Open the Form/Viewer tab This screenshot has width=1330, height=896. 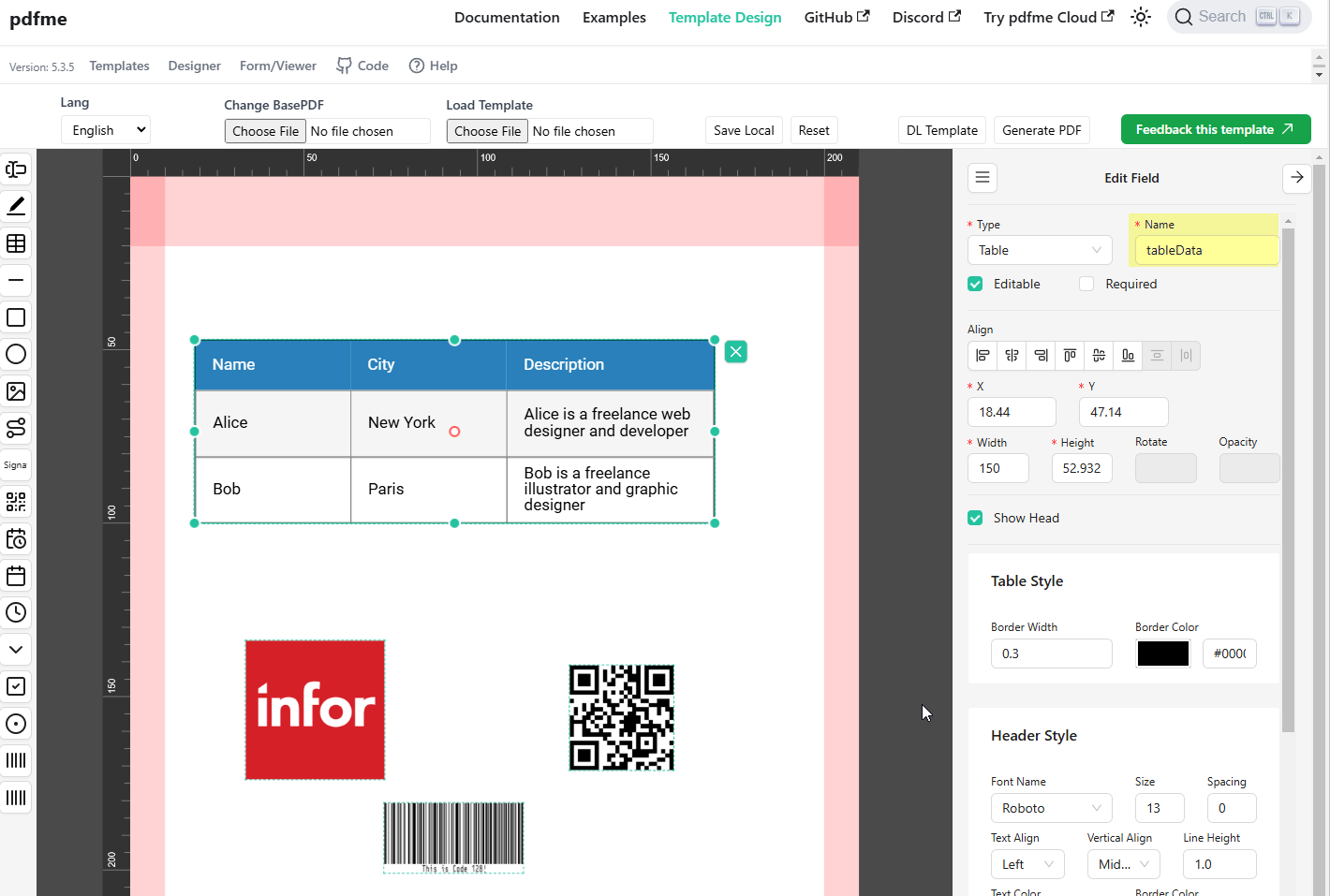click(277, 66)
